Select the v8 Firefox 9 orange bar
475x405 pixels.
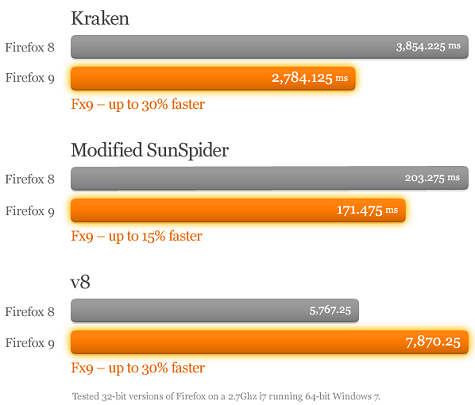point(270,342)
